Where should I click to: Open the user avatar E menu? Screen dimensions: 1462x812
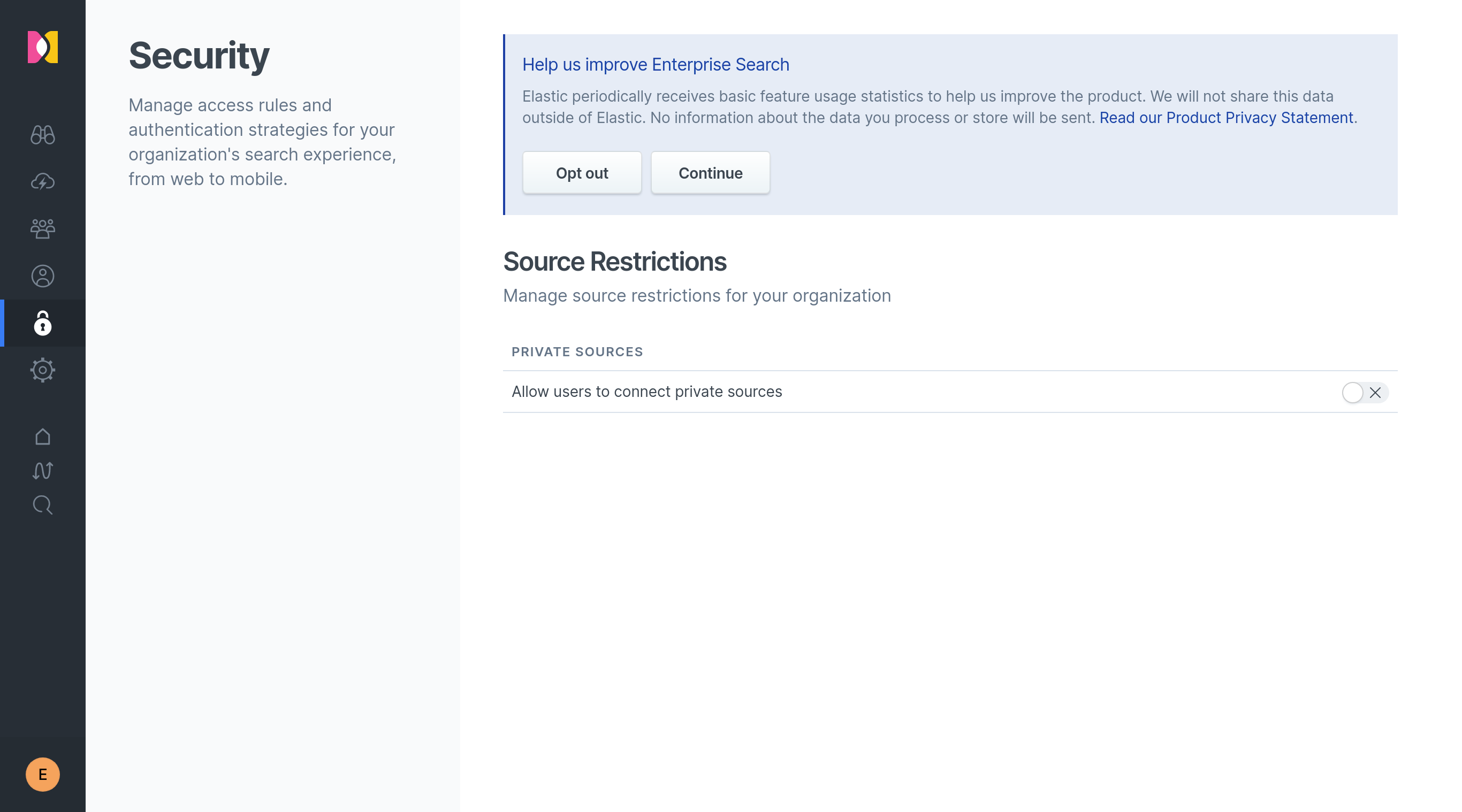[43, 774]
